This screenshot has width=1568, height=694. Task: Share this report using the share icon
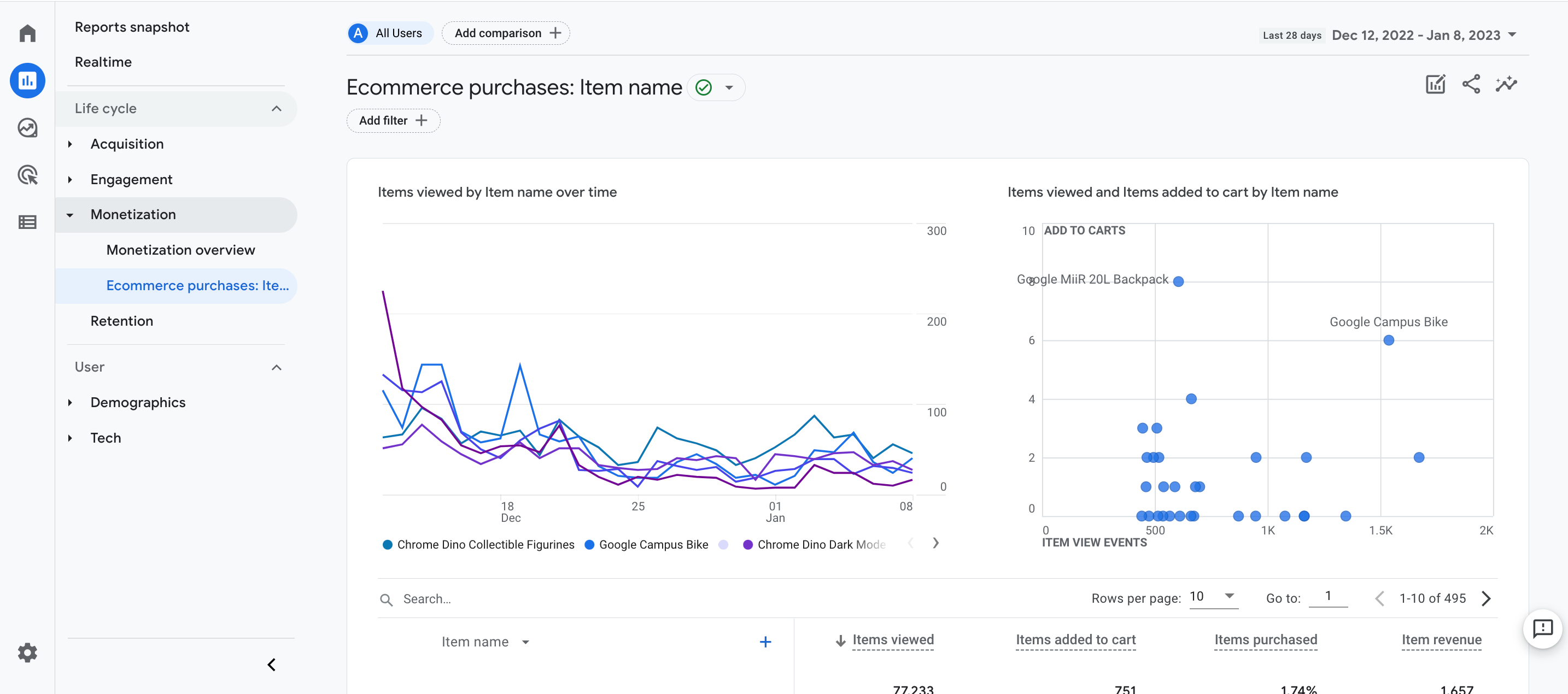click(x=1471, y=84)
